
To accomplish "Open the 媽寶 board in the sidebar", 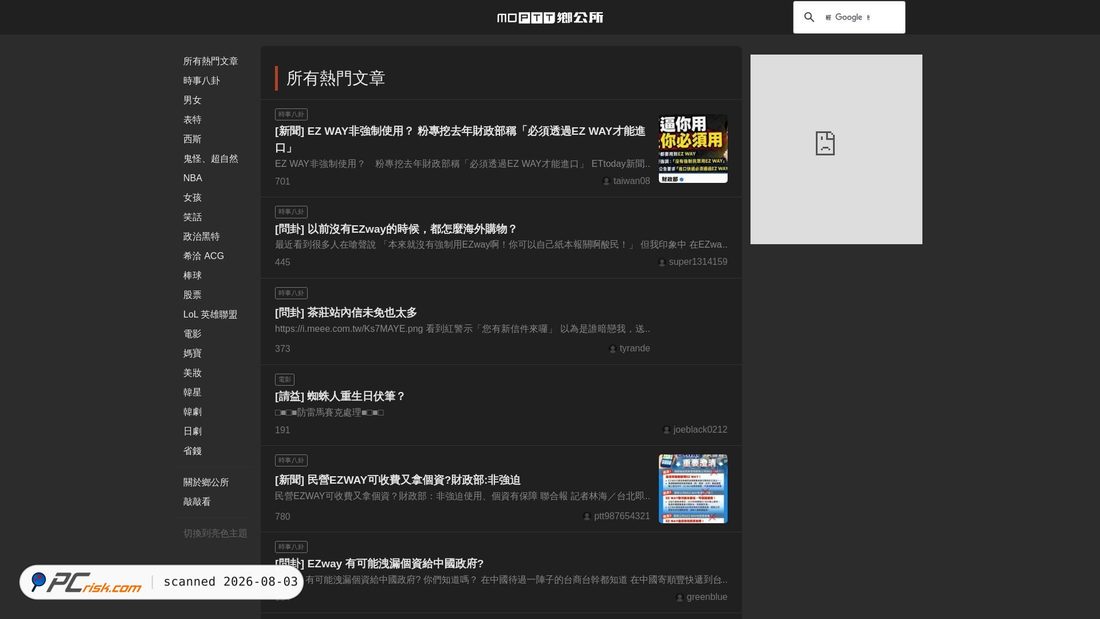I will tap(192, 354).
